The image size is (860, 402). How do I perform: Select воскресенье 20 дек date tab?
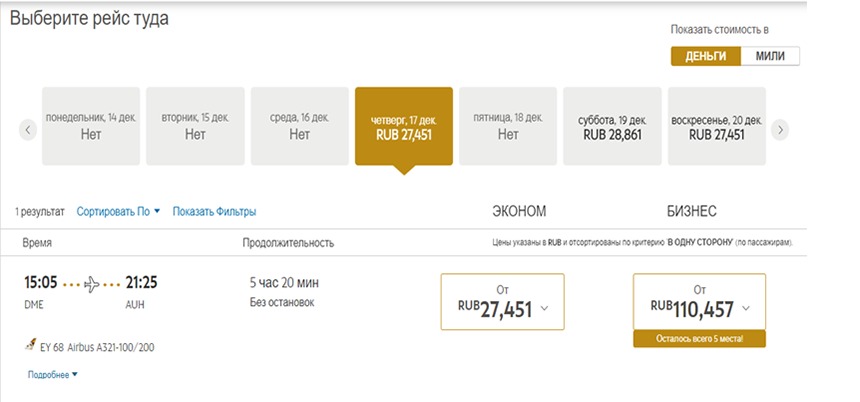[x=717, y=126]
